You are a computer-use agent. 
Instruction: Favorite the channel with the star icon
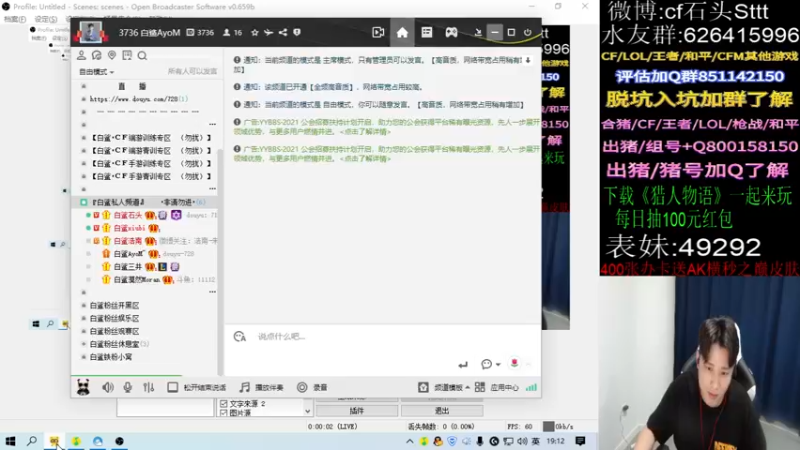click(255, 33)
